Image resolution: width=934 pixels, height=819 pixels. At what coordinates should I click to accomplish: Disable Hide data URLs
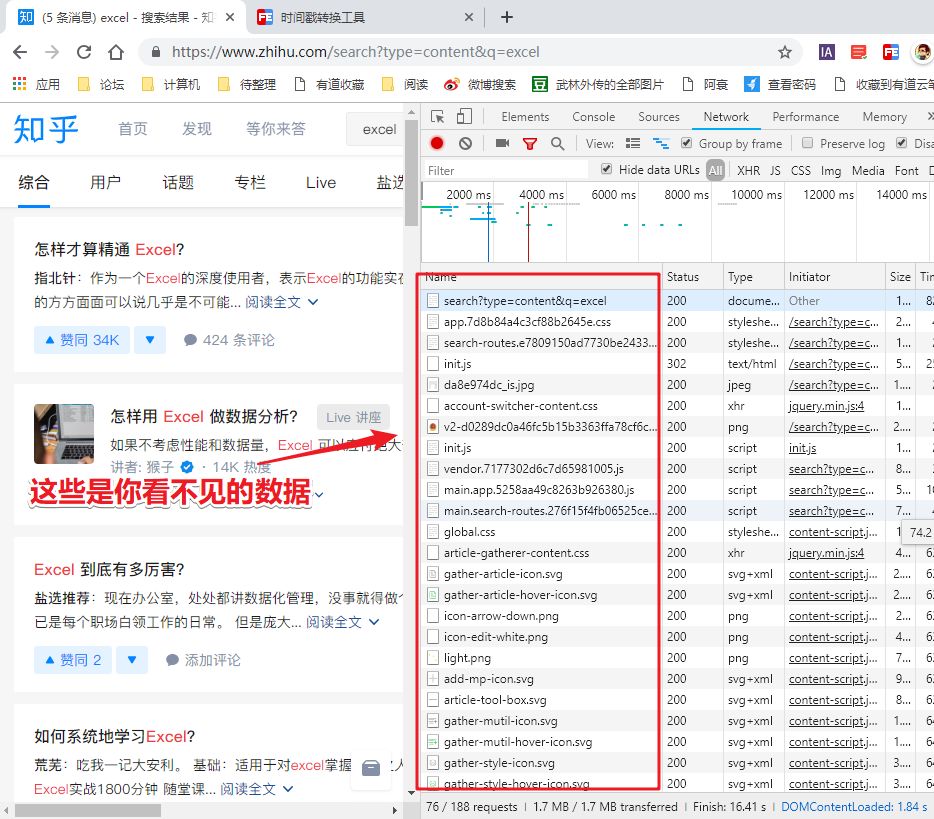pos(606,169)
